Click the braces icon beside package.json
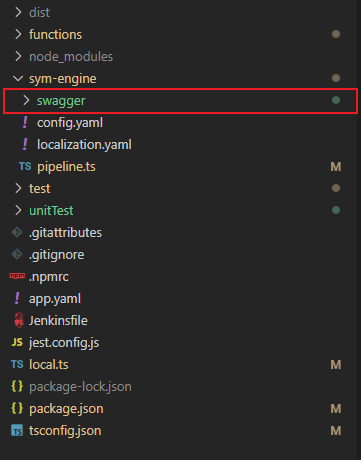 click(17, 408)
